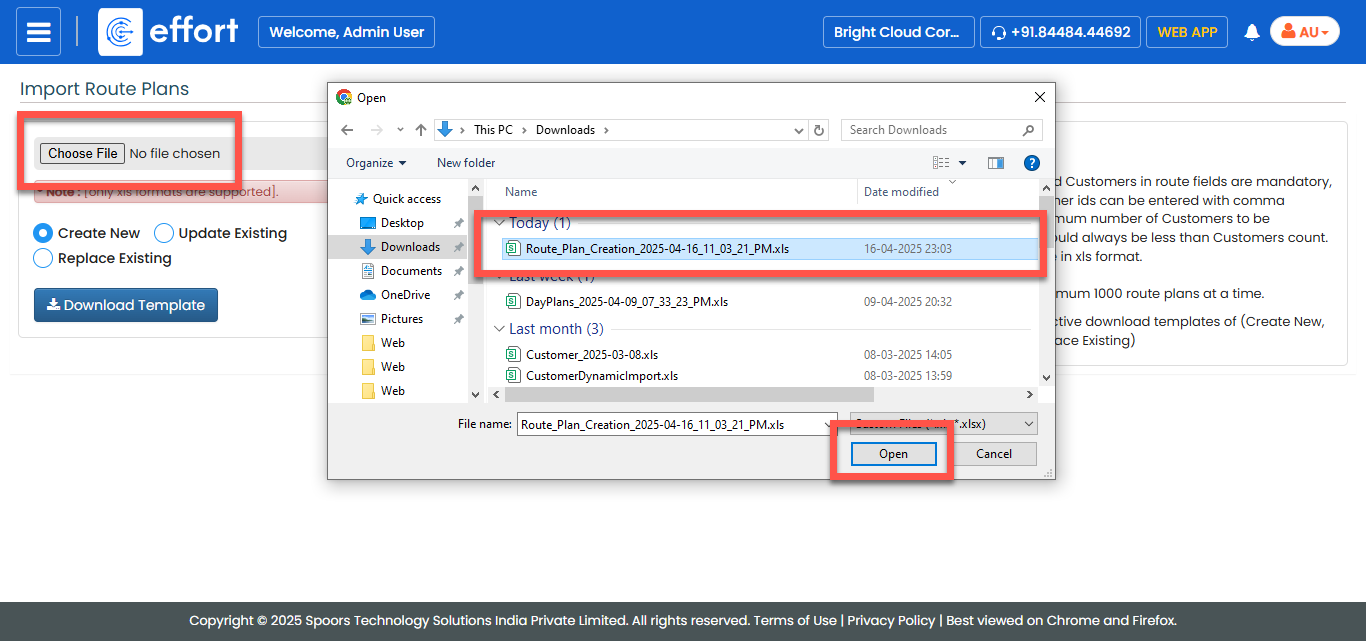Image resolution: width=1366 pixels, height=641 pixels.
Task: Select the Update Existing radio option
Action: tap(164, 233)
